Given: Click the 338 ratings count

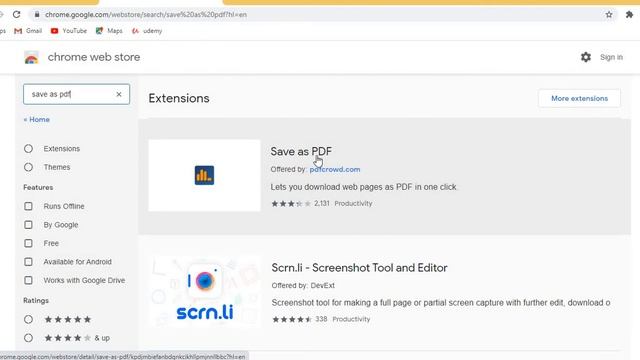Looking at the screenshot, I should coord(321,319).
